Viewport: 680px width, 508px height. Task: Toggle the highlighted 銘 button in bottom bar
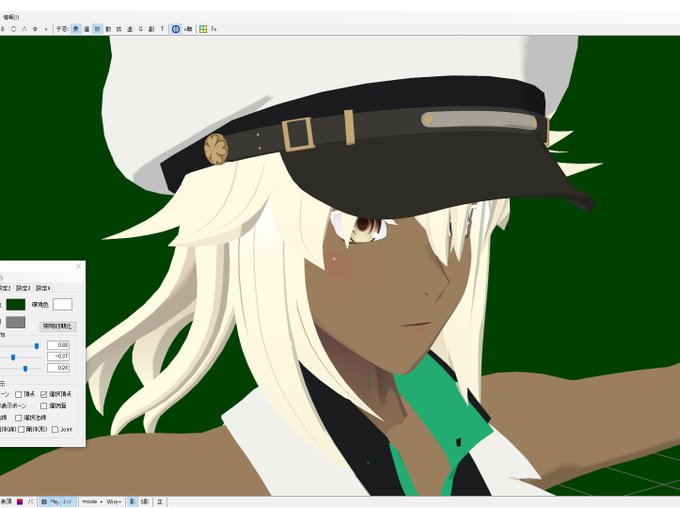[x=44, y=502]
